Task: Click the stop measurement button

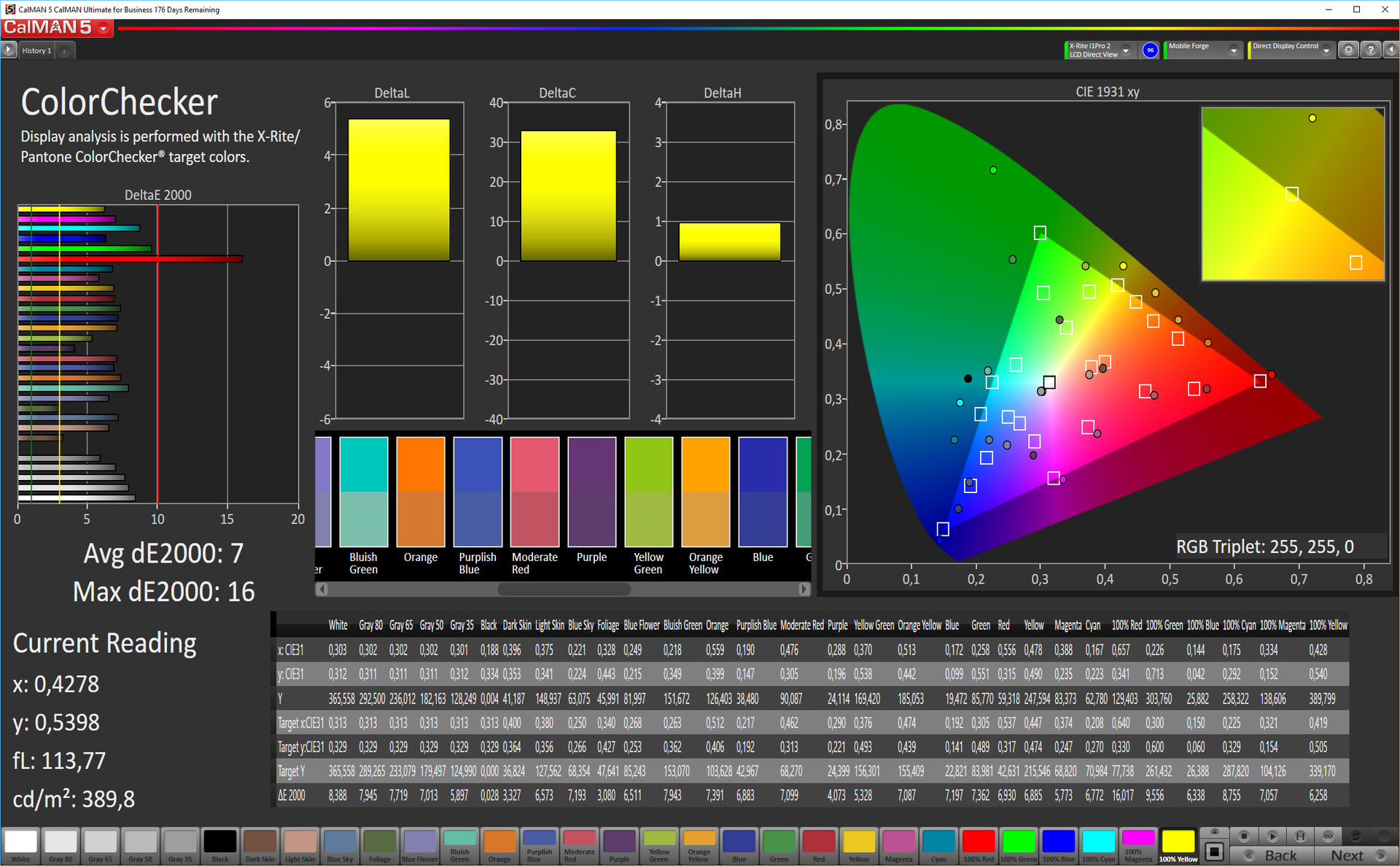Action: point(1245,836)
